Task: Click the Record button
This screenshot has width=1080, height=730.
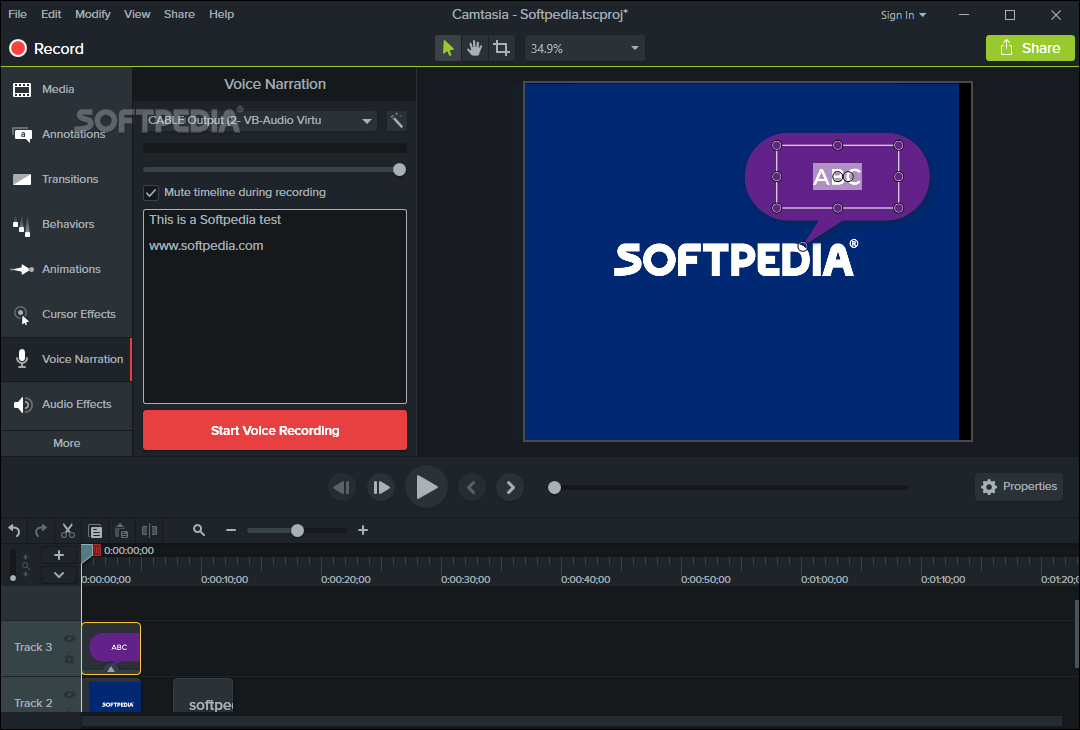Action: click(x=47, y=48)
